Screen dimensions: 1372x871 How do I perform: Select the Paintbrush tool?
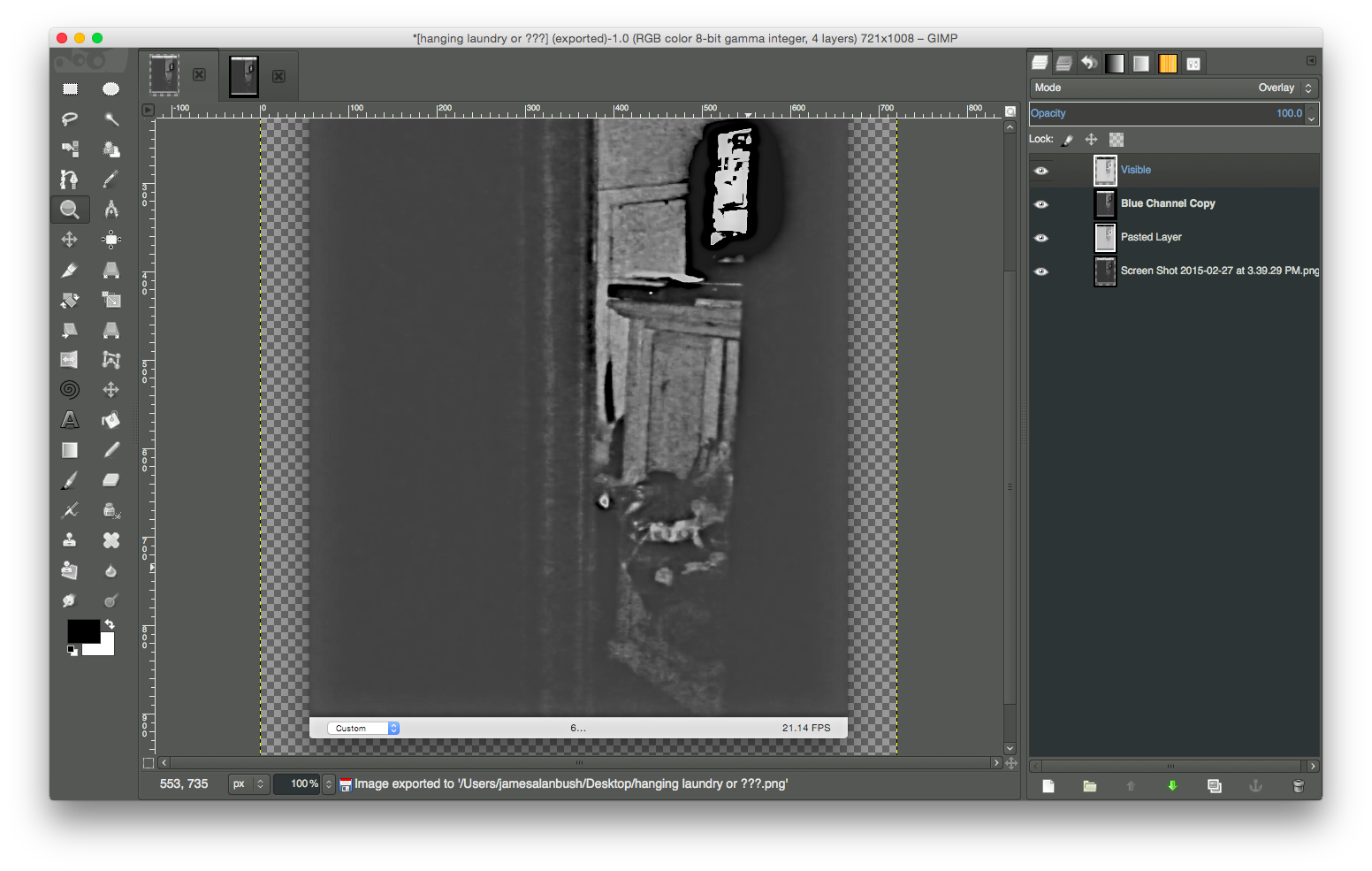tap(70, 480)
